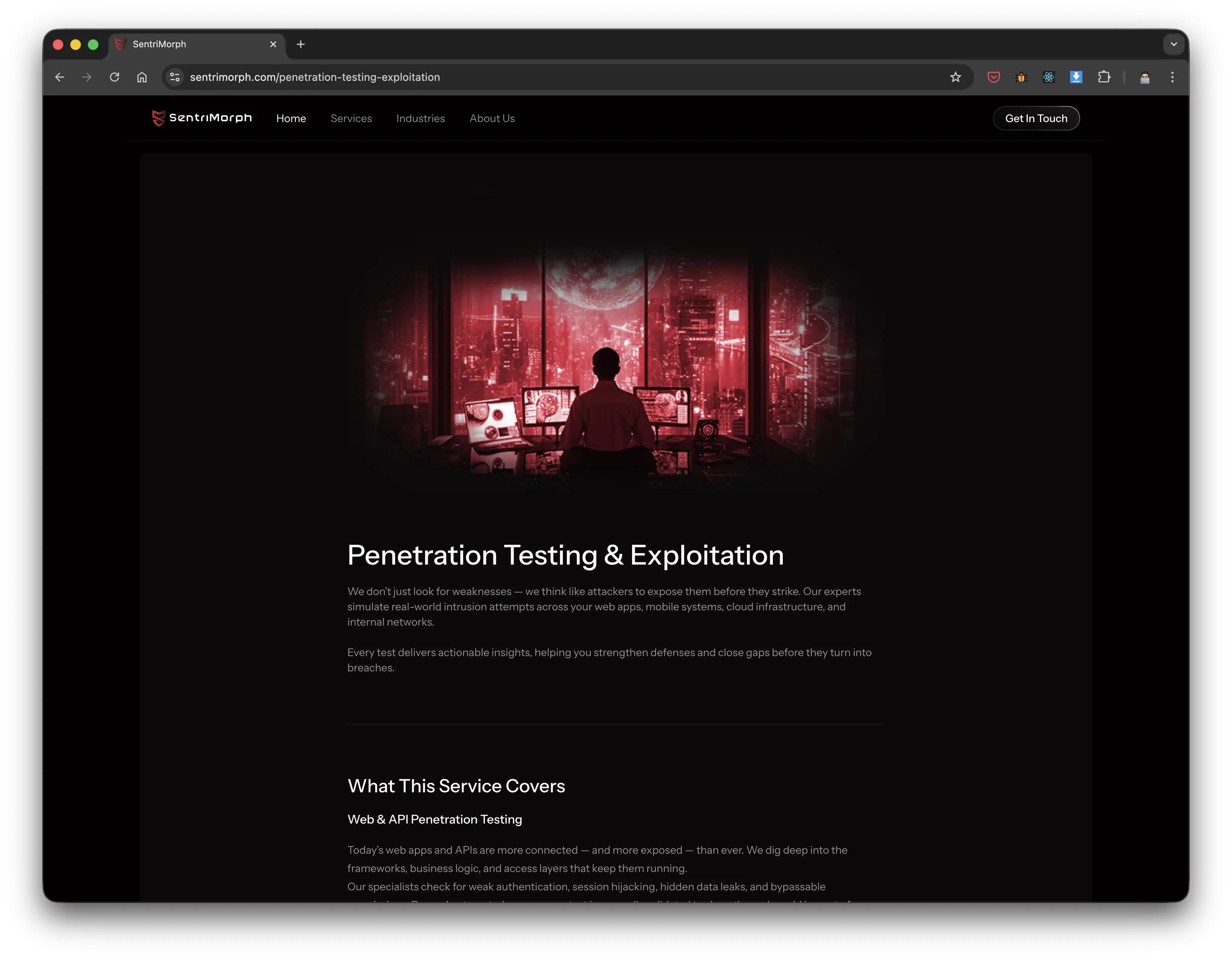
Task: Open the About Us nav item
Action: 492,118
